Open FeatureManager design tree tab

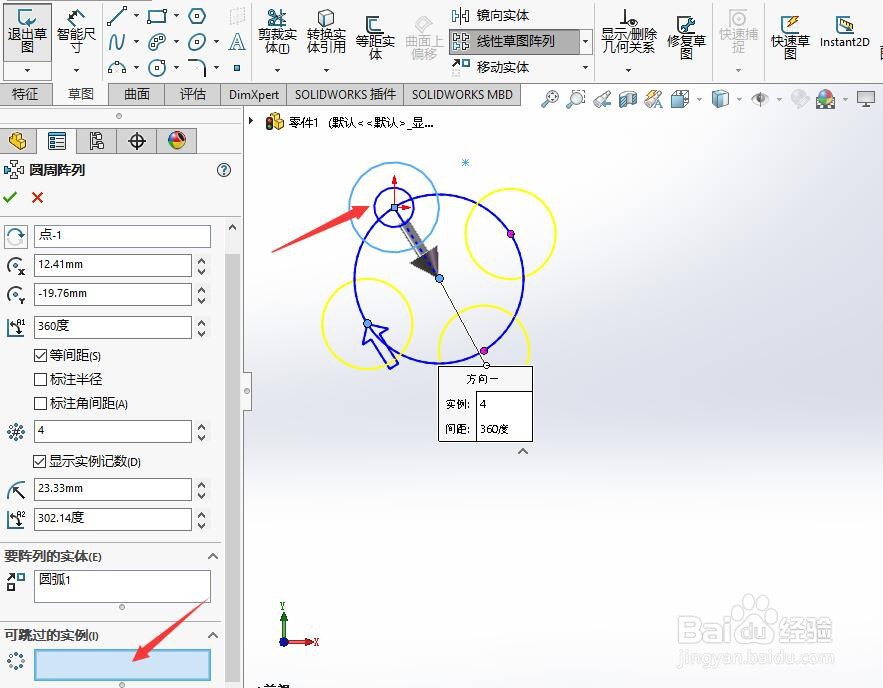pos(18,141)
